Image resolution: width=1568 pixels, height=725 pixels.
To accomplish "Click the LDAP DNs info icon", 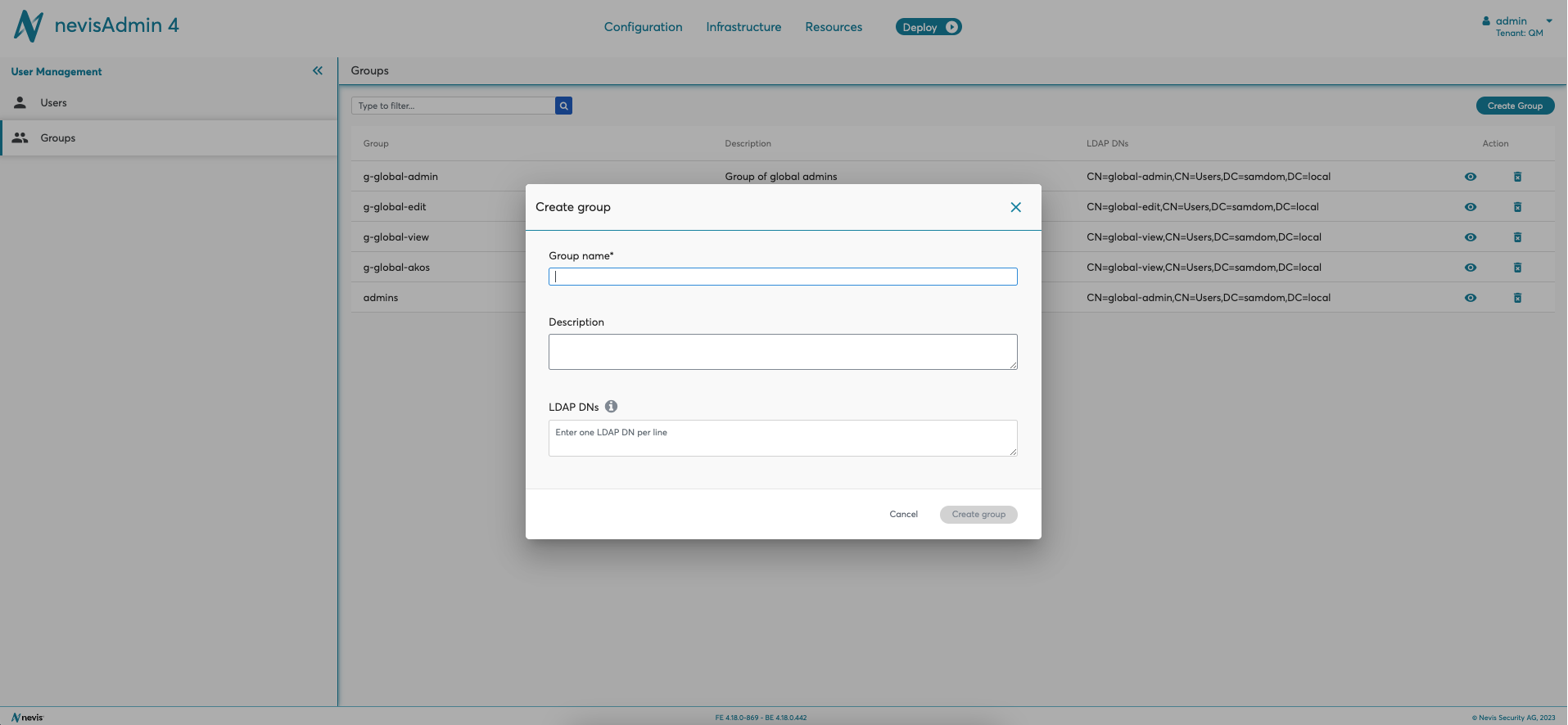I will (x=611, y=407).
